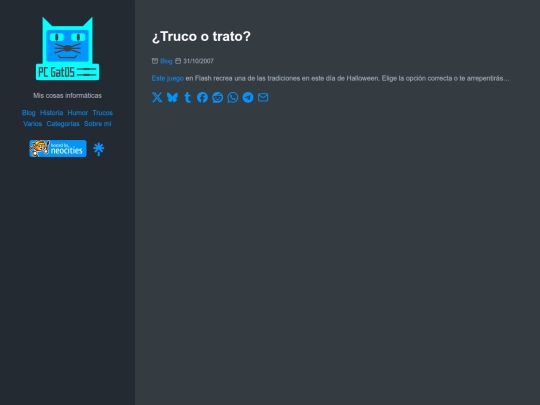Open the Categorías page
Viewport: 540px width, 405px height.
pyautogui.click(x=63, y=124)
